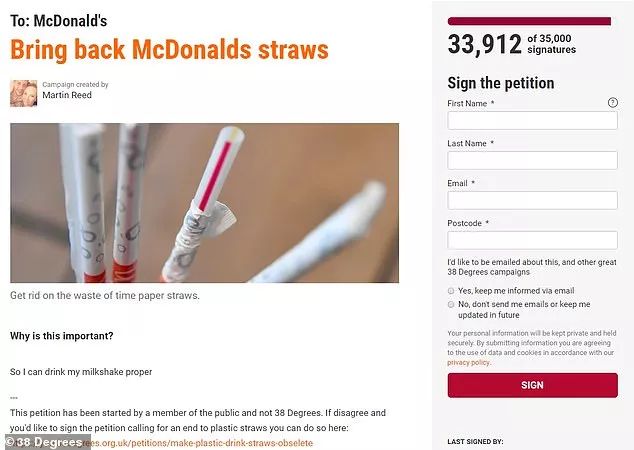Click the 33,912 signatures counter
The image size is (634, 450).
[x=485, y=44]
